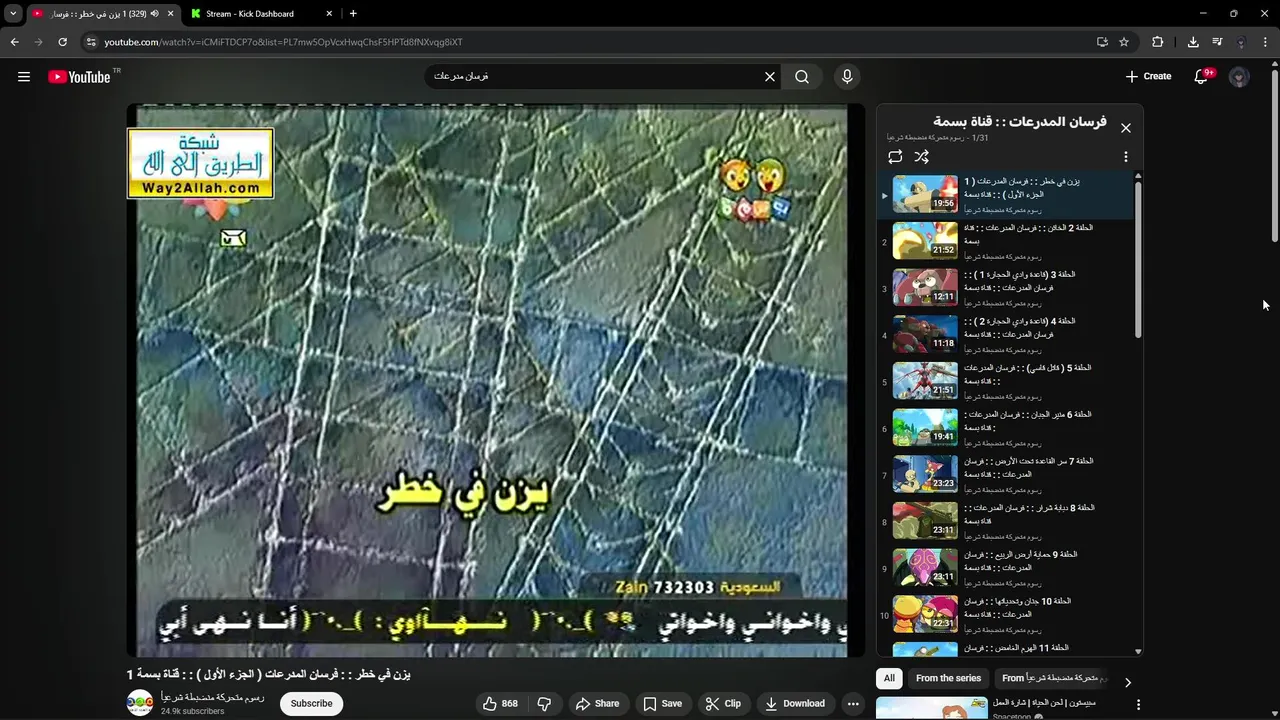Viewport: 1280px width, 720px height.
Task: Open the YouTube account avatar menu
Action: pos(1239,76)
